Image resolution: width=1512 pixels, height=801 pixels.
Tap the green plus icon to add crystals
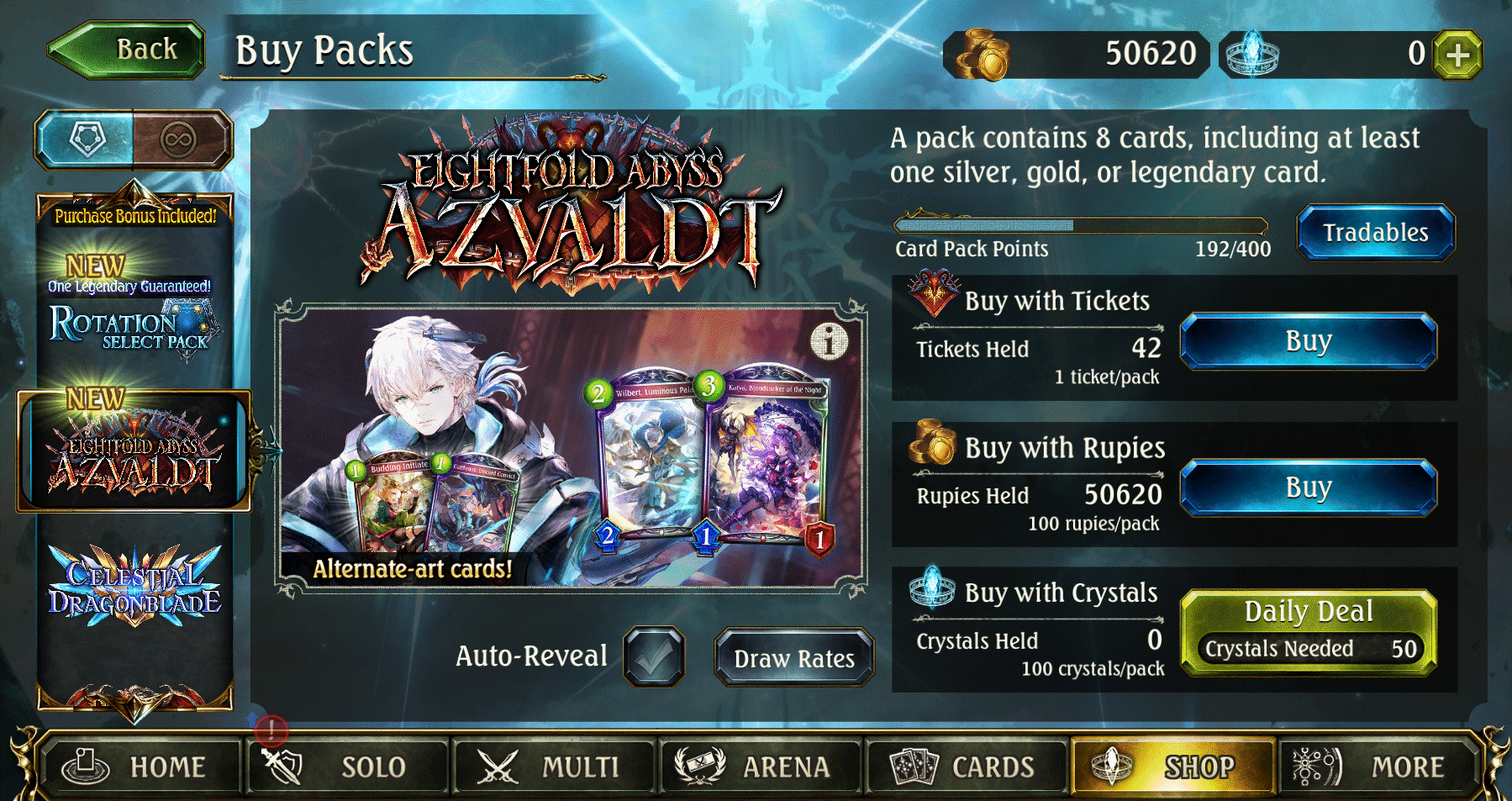[x=1457, y=55]
